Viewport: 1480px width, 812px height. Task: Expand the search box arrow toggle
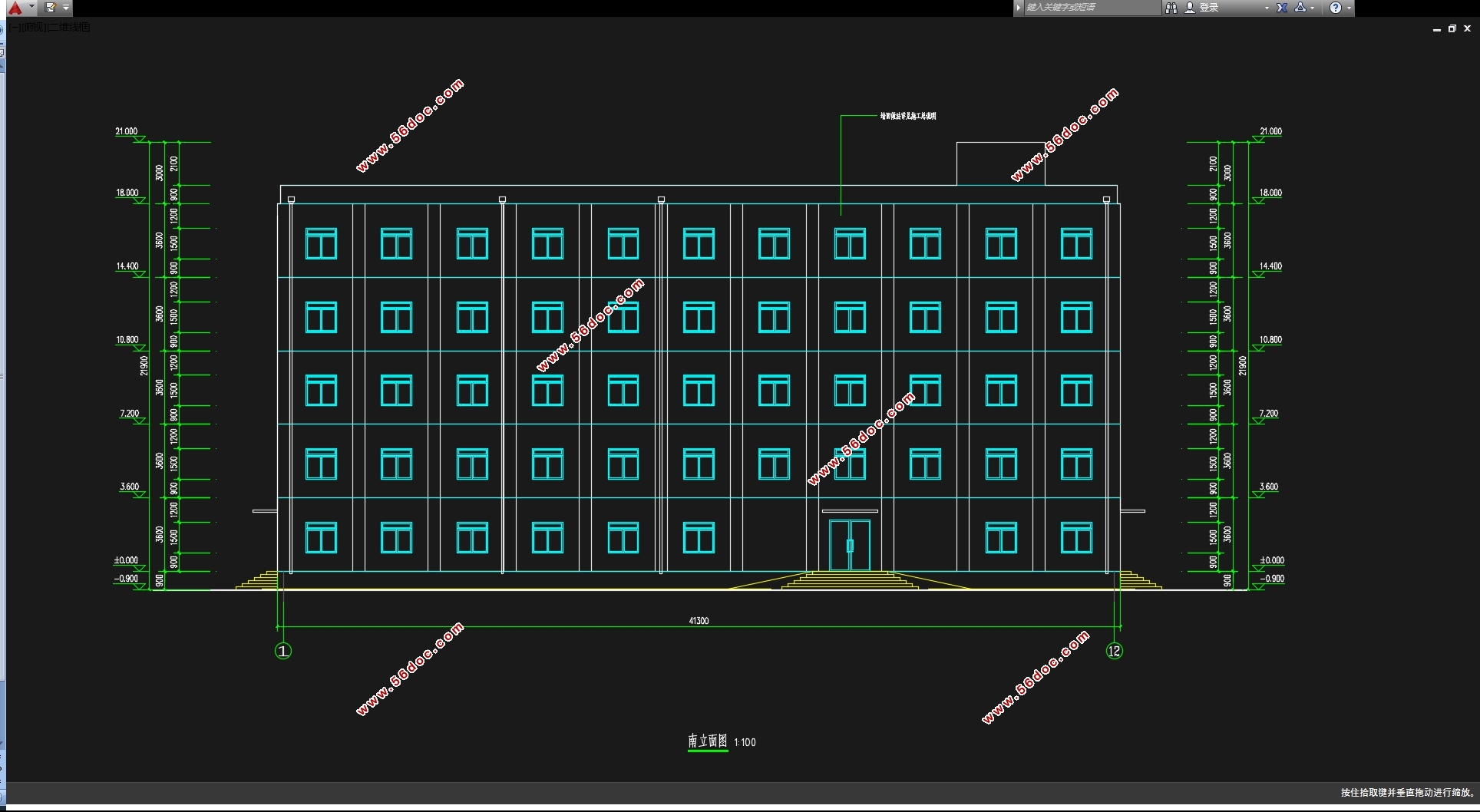point(1019,8)
